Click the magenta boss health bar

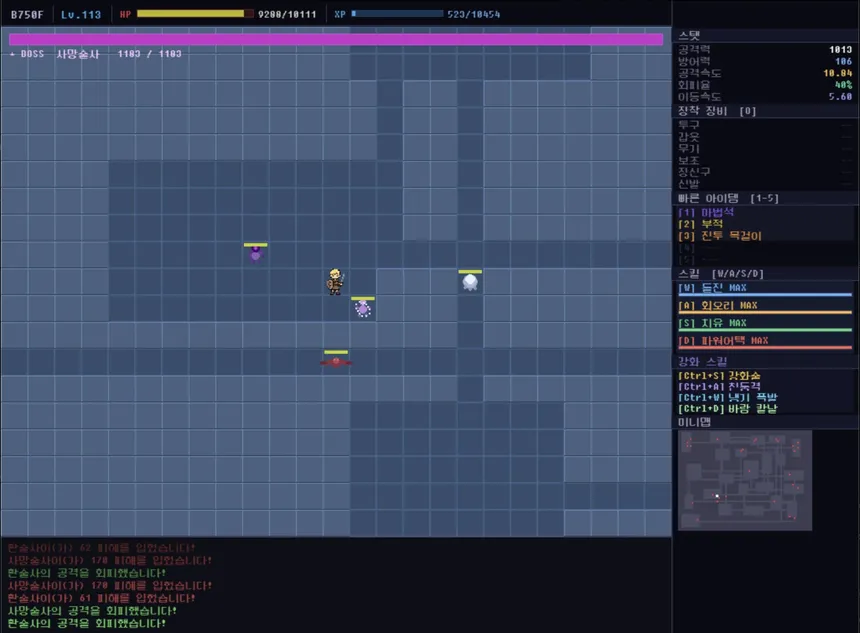coord(336,39)
